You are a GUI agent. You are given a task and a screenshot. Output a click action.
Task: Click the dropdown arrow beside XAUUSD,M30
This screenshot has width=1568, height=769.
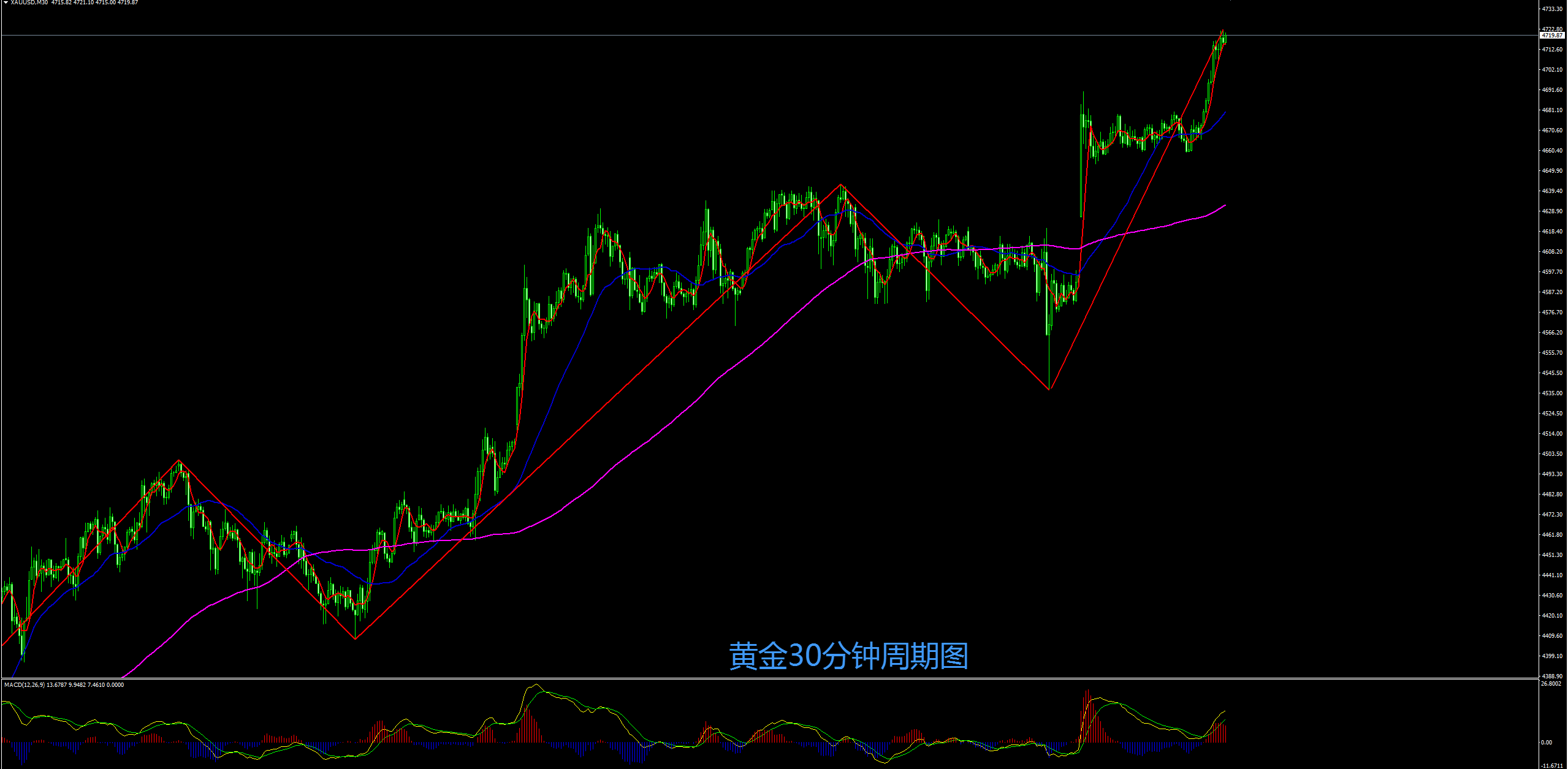tap(6, 2)
